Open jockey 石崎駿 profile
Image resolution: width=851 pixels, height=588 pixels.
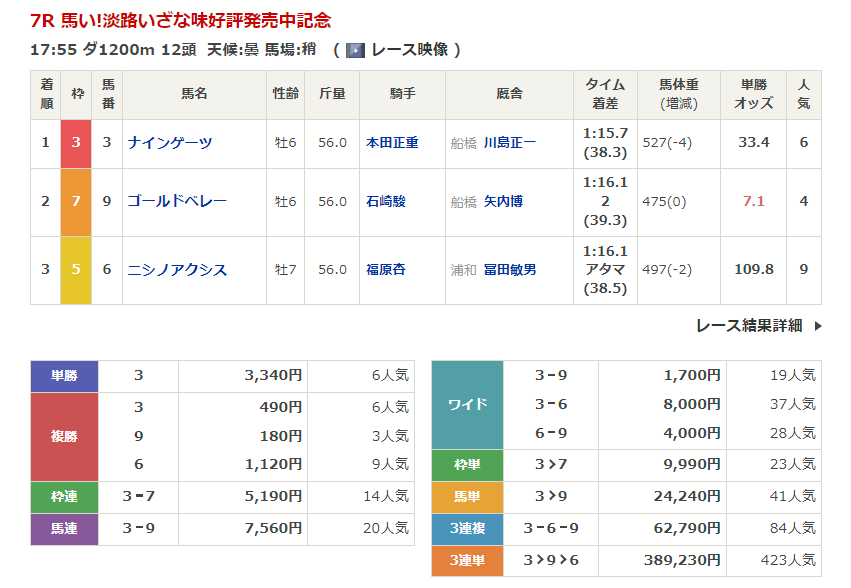pos(385,201)
